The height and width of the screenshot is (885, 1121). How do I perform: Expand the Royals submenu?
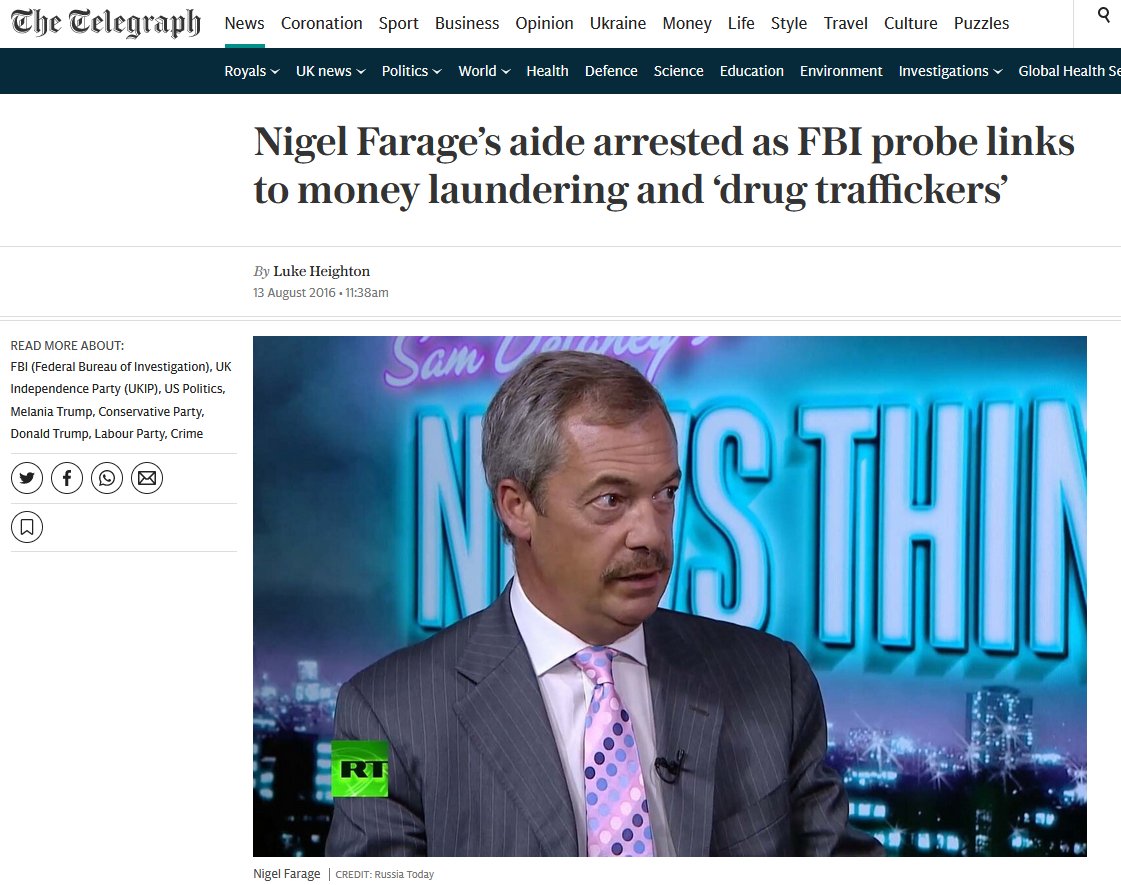click(252, 71)
